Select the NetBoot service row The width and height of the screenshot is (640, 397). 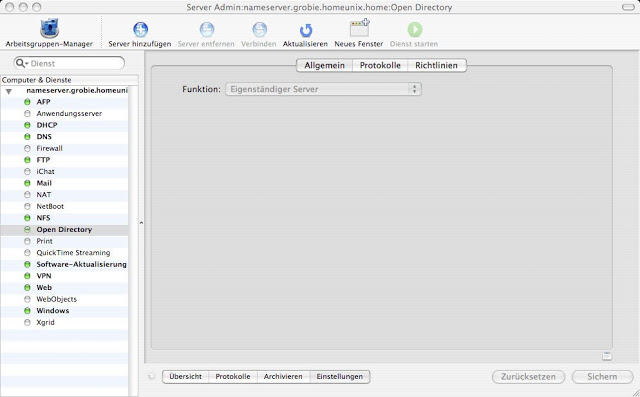pos(64,206)
